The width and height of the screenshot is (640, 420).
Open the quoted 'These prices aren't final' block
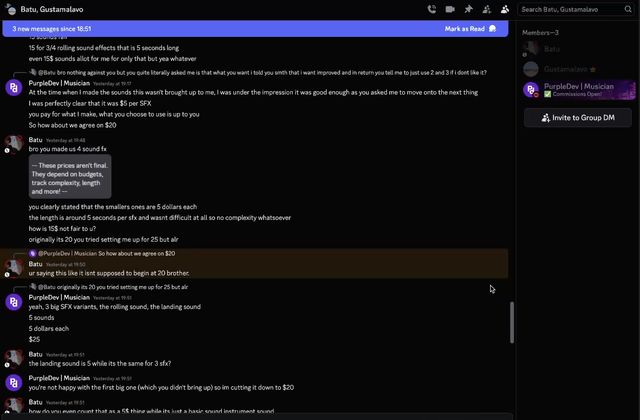tap(70, 176)
